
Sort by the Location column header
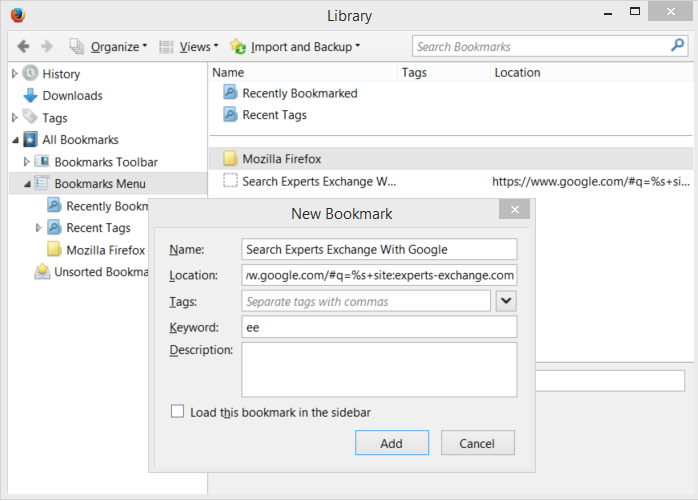tap(592, 72)
